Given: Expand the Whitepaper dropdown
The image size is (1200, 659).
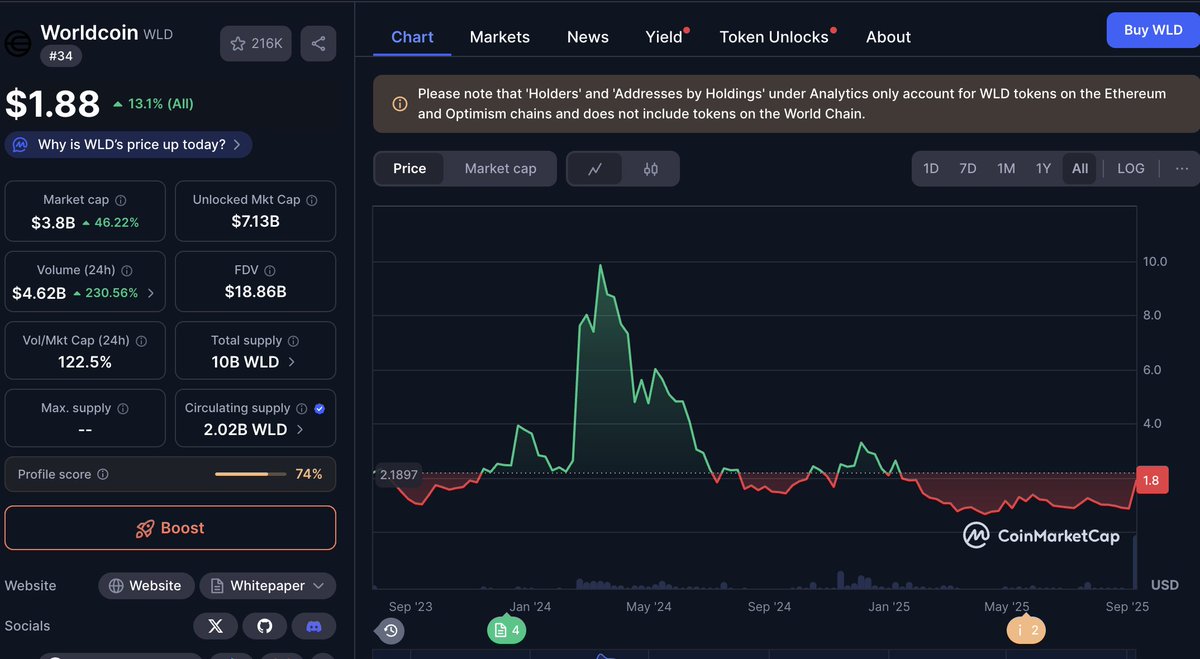Looking at the screenshot, I should (x=268, y=586).
